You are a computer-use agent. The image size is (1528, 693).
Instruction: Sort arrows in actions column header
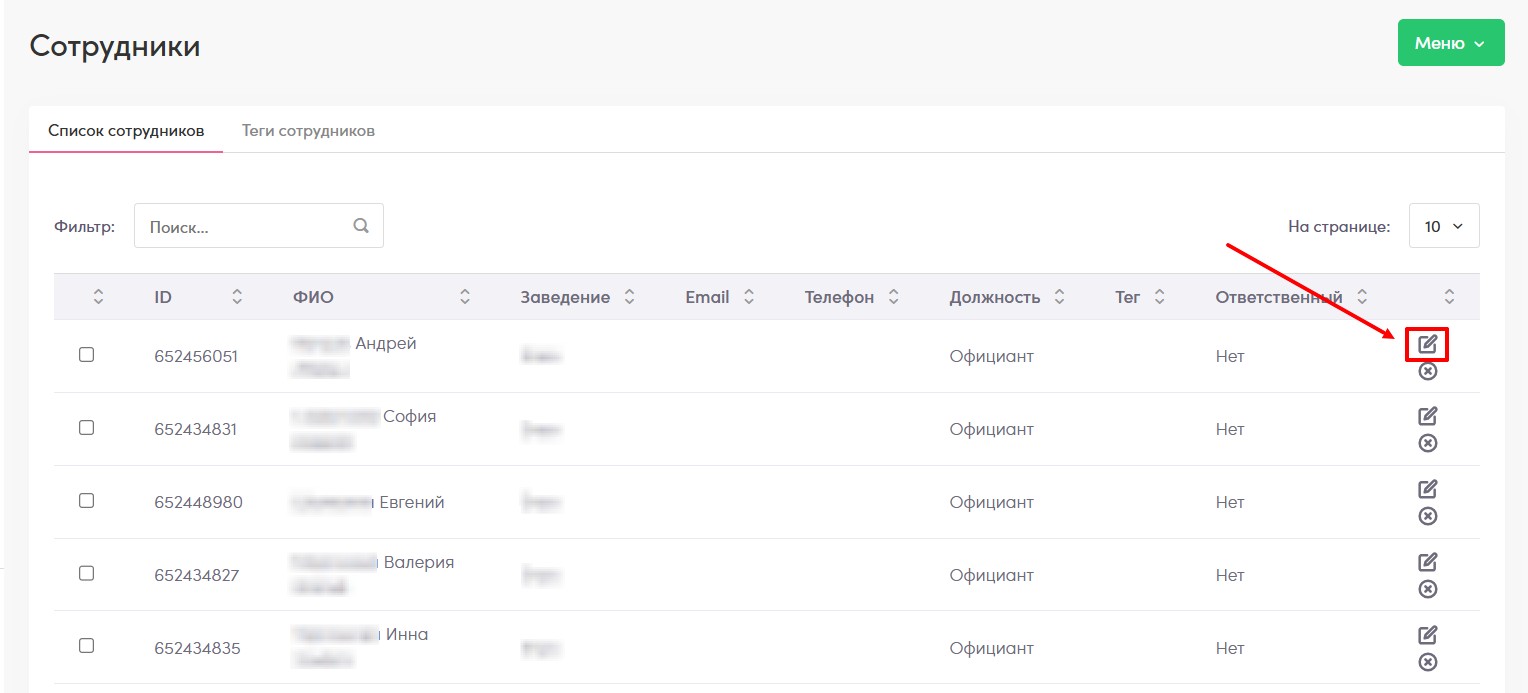tap(1450, 297)
